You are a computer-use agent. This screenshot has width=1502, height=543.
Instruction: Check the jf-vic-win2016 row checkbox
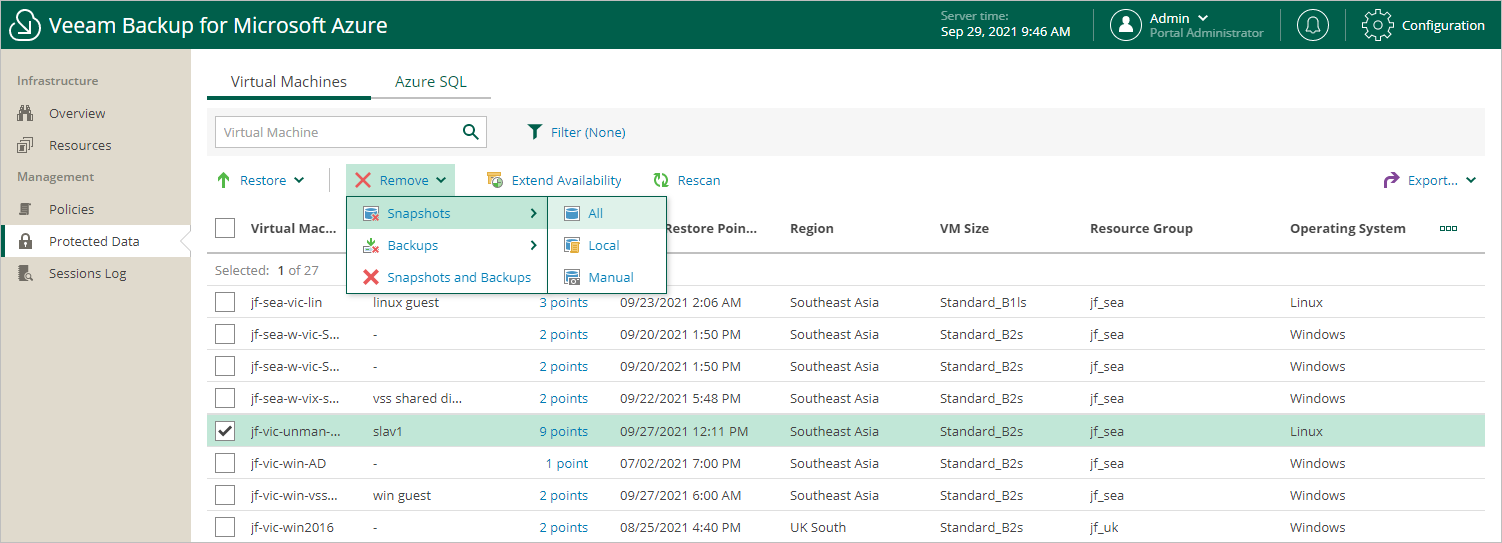coord(225,528)
